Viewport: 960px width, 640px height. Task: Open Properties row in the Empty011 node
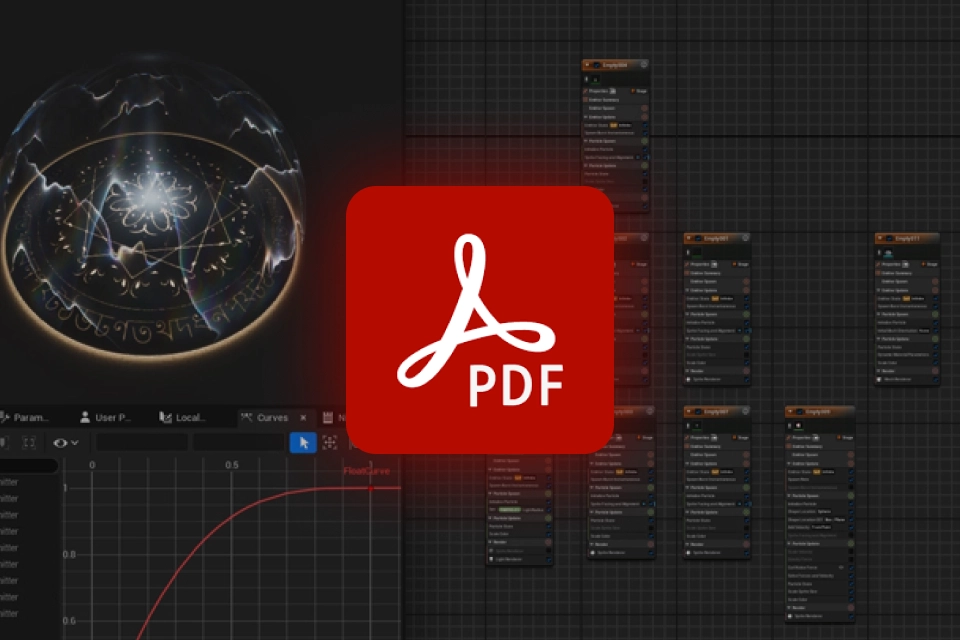[907, 264]
